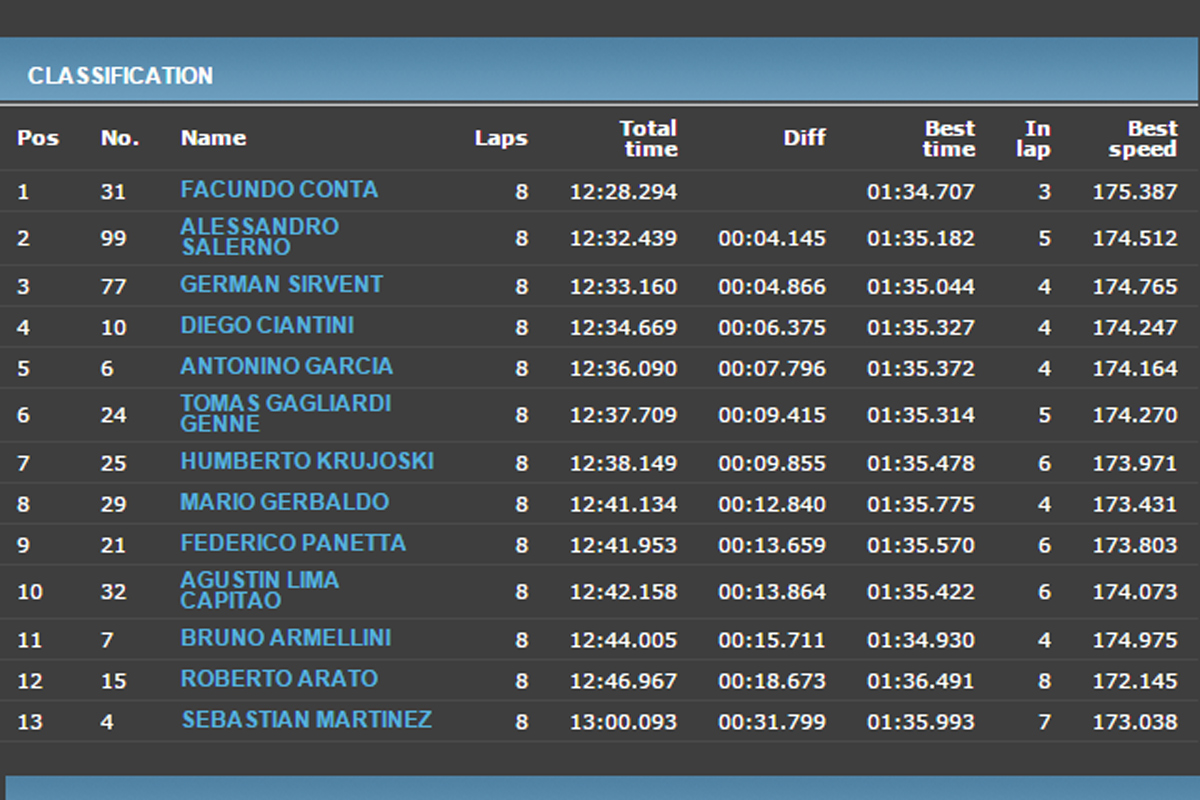
Task: Select FEDERICO PANETTA name link
Action: click(293, 543)
